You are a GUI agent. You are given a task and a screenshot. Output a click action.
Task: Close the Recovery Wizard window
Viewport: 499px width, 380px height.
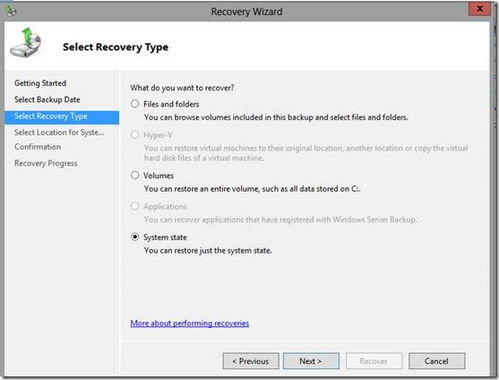click(480, 9)
